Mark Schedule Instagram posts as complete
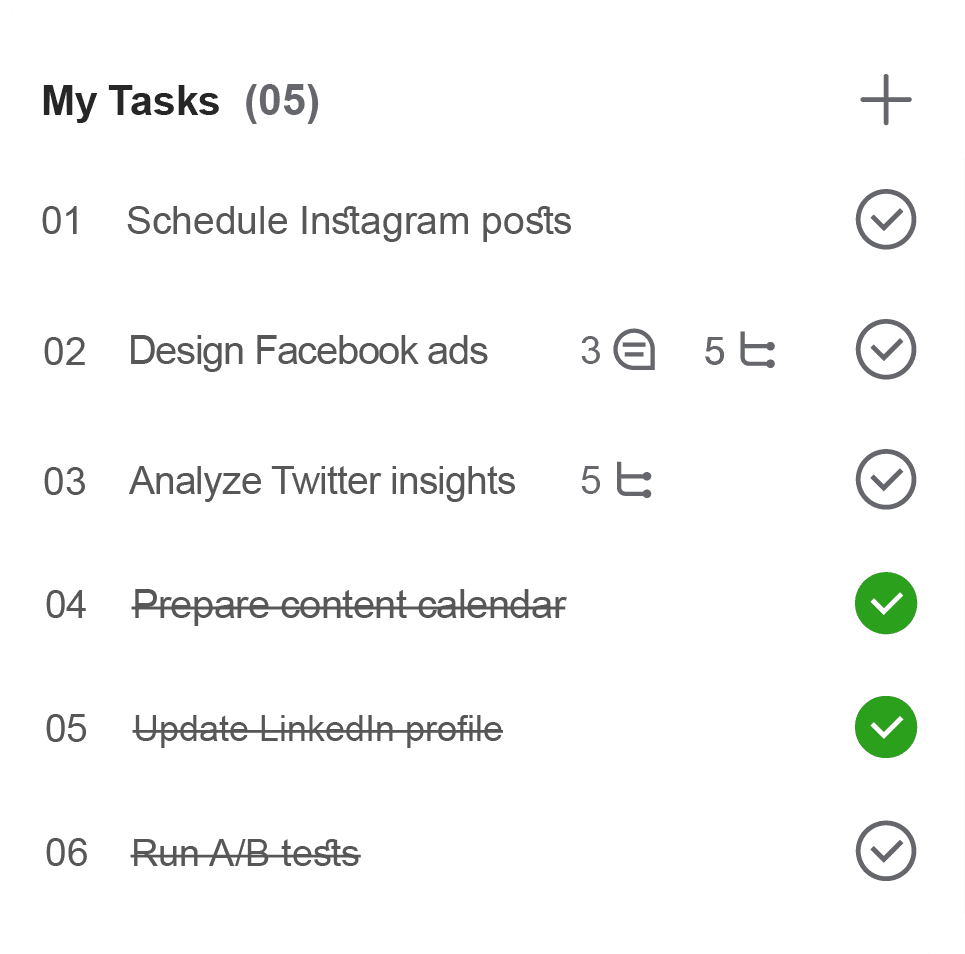This screenshot has width=965, height=954. tap(886, 220)
